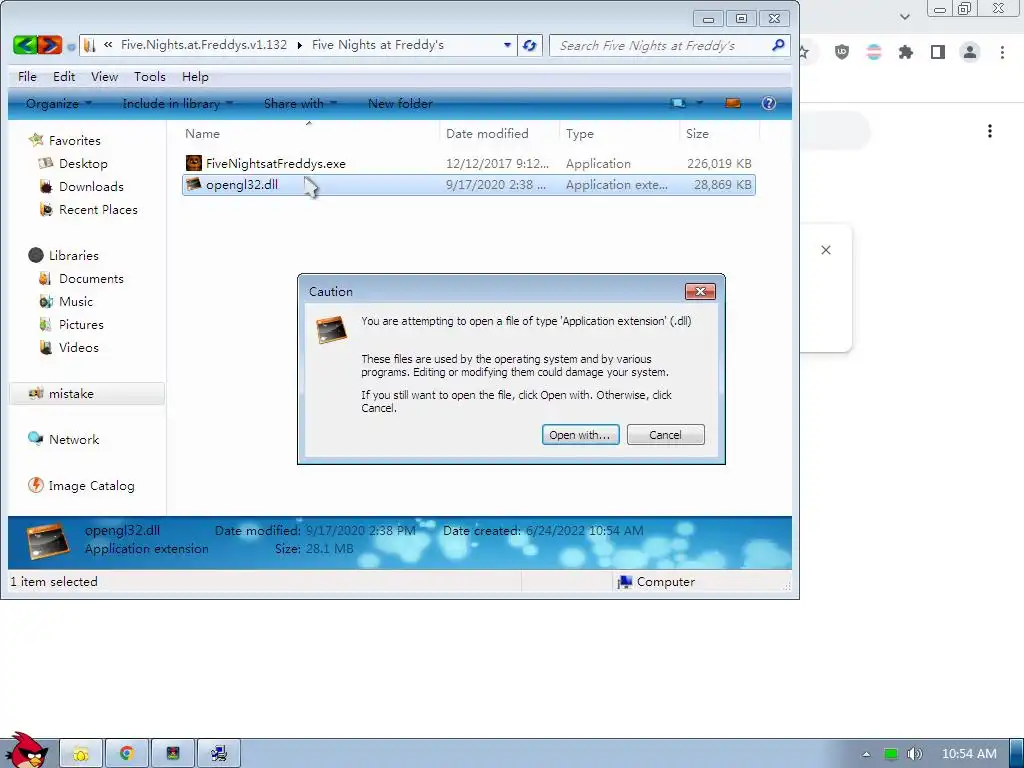Click Cancel in the Caution dialog

pos(665,435)
